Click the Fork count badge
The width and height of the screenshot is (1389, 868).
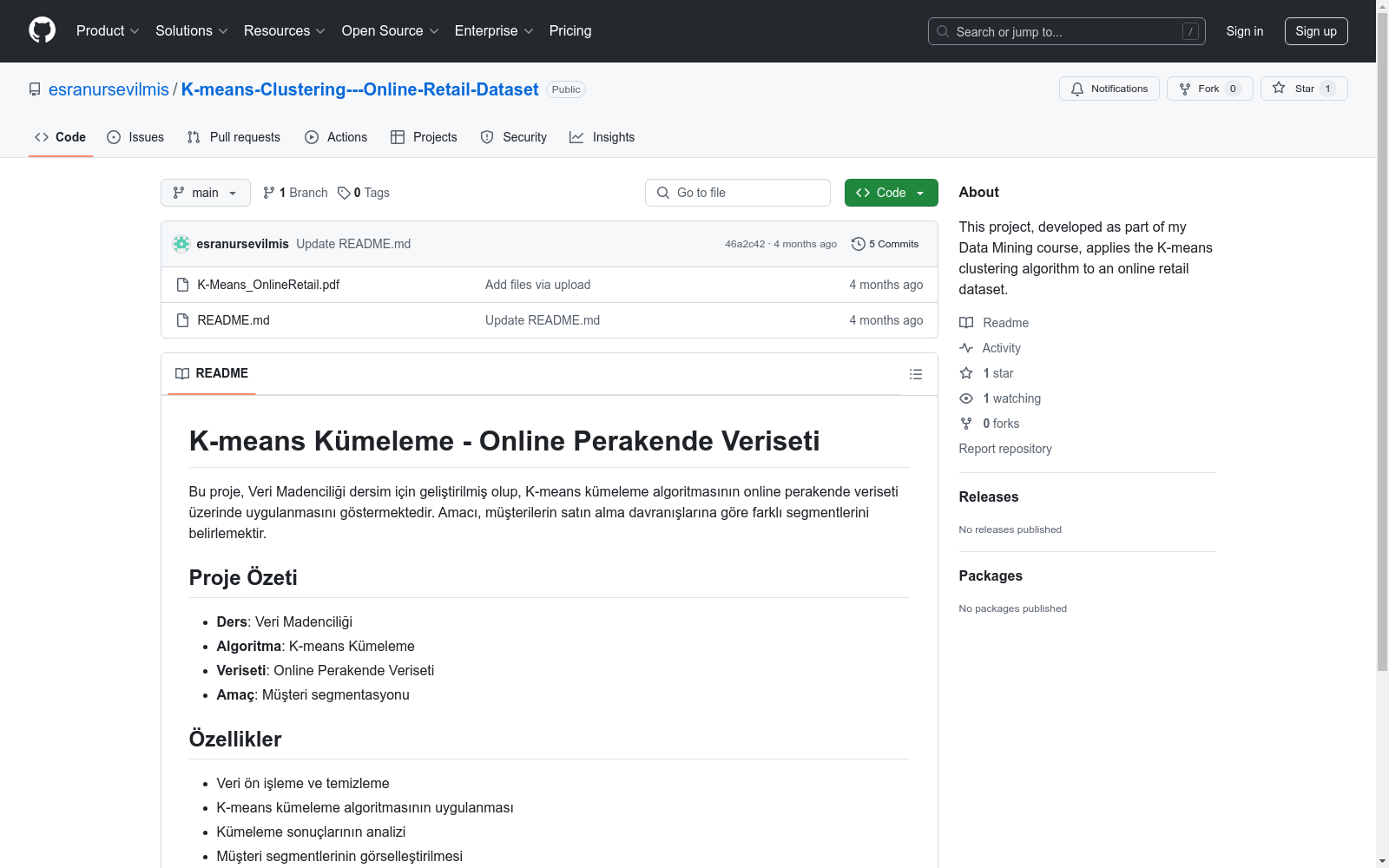click(1233, 89)
